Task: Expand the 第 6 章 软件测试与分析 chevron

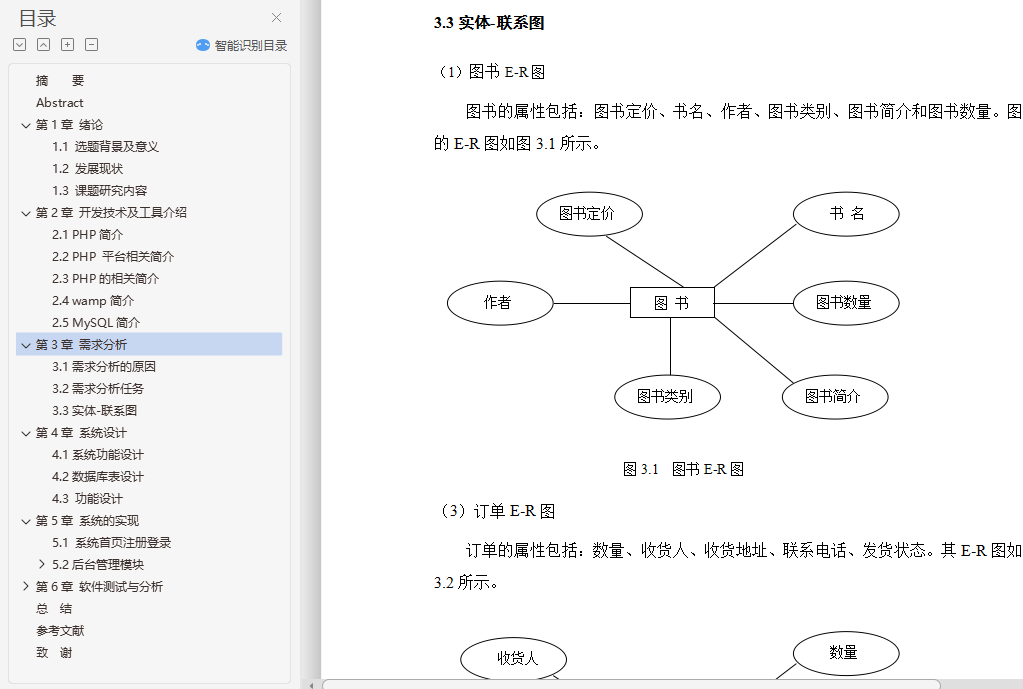Action: coord(26,587)
